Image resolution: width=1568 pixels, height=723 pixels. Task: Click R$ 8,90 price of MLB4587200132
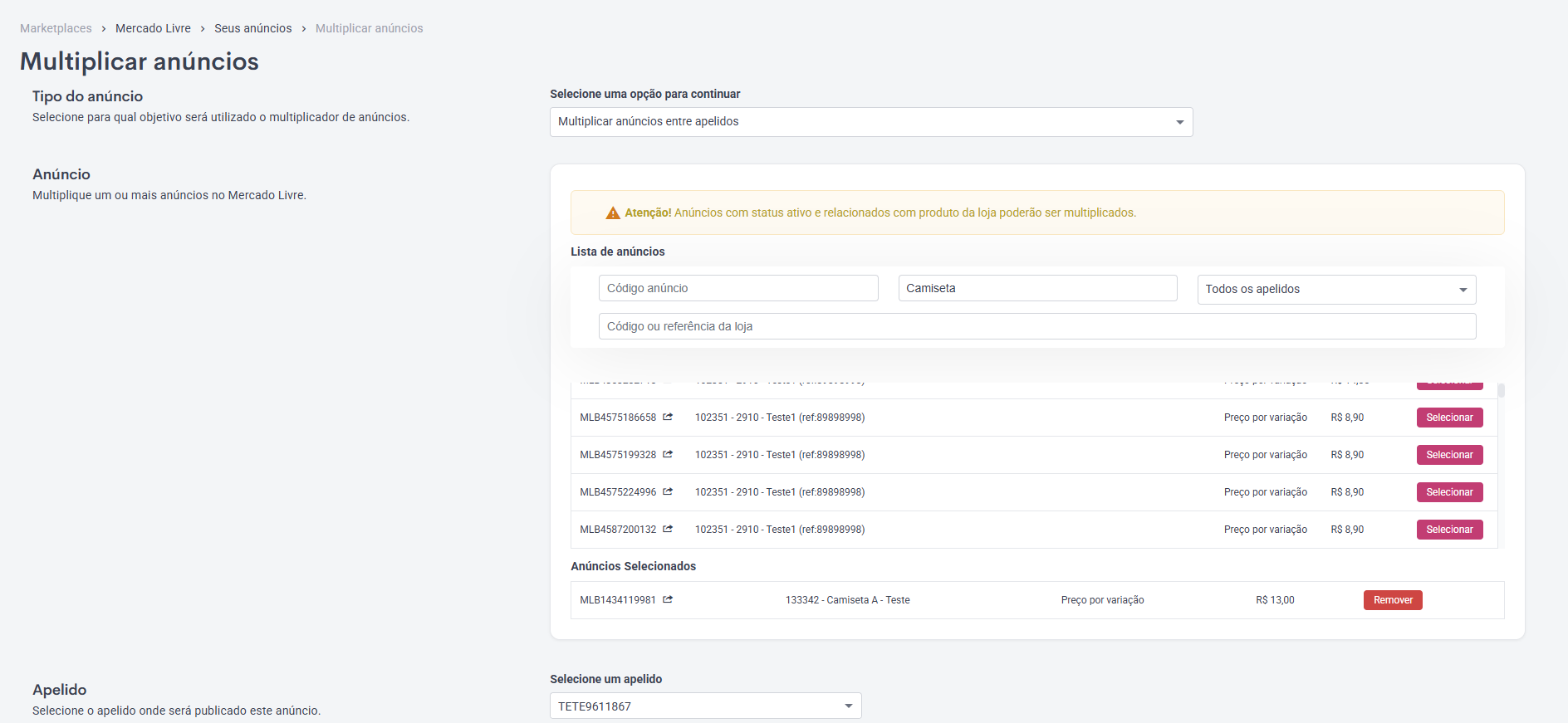point(1347,530)
